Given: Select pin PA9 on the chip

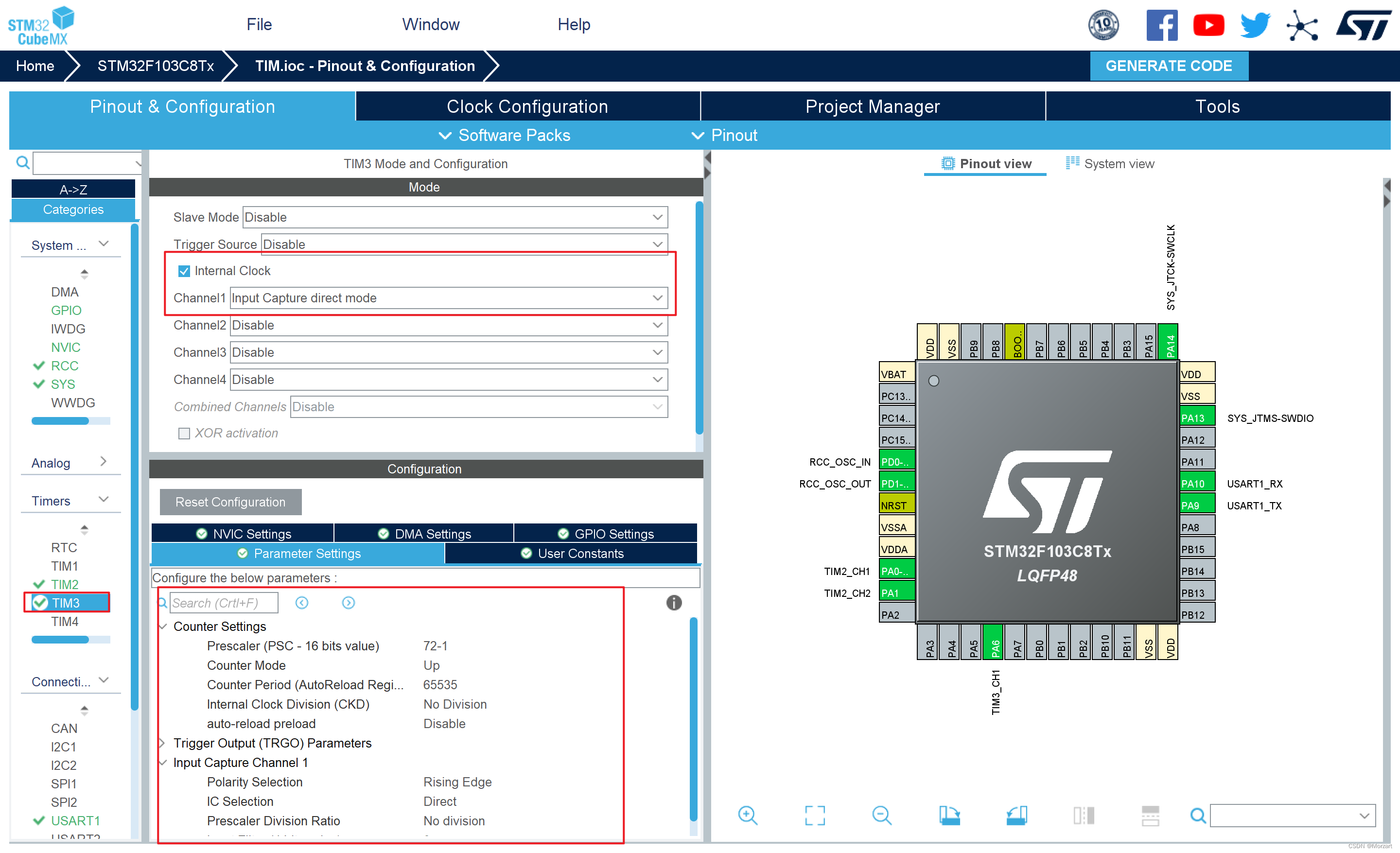Looking at the screenshot, I should pyautogui.click(x=1198, y=505).
